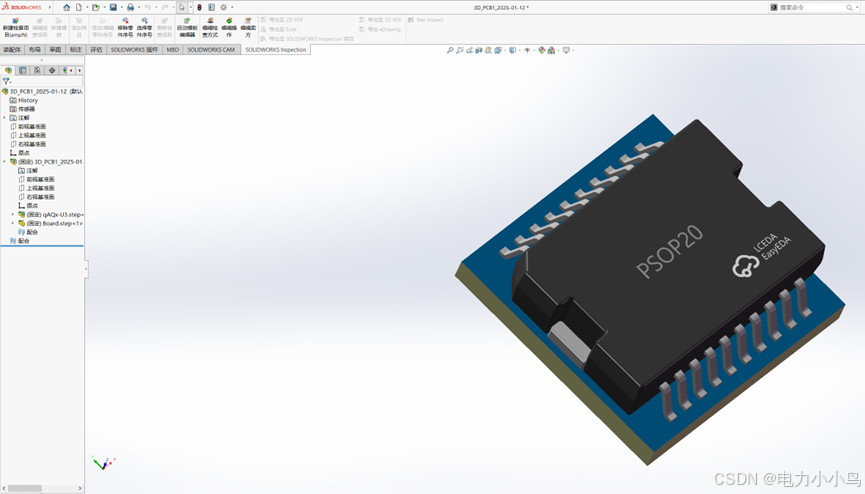This screenshot has height=494, width=865.
Task: Click Previous View icon in view toolbar
Action: (469, 50)
